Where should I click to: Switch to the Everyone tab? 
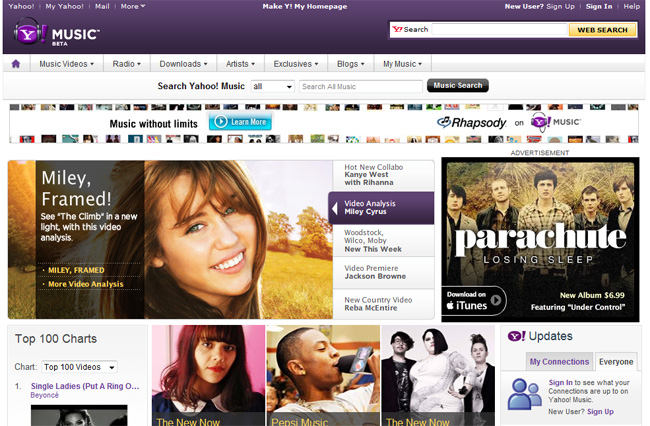click(616, 362)
